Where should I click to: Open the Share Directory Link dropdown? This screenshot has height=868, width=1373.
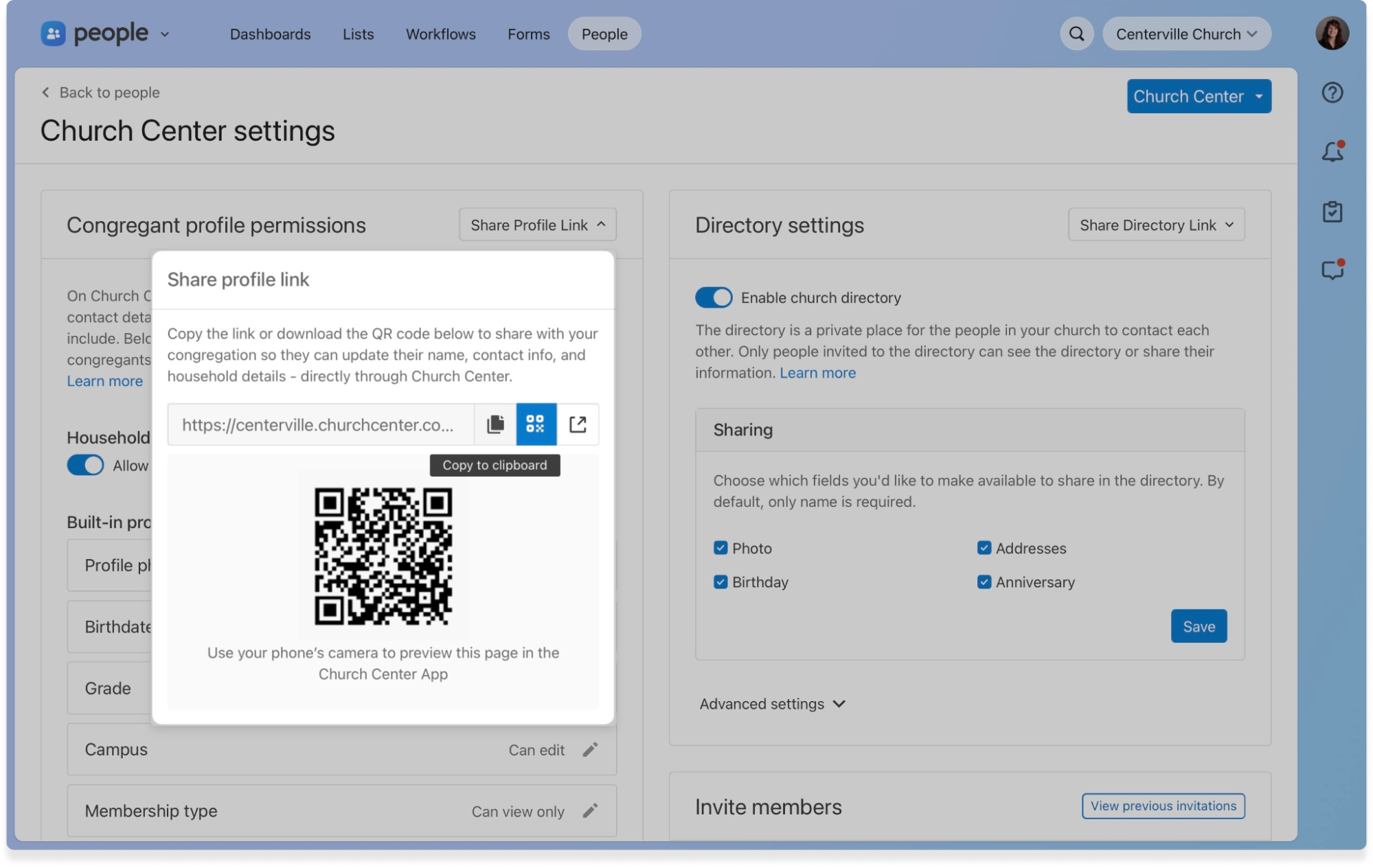coord(1156,225)
